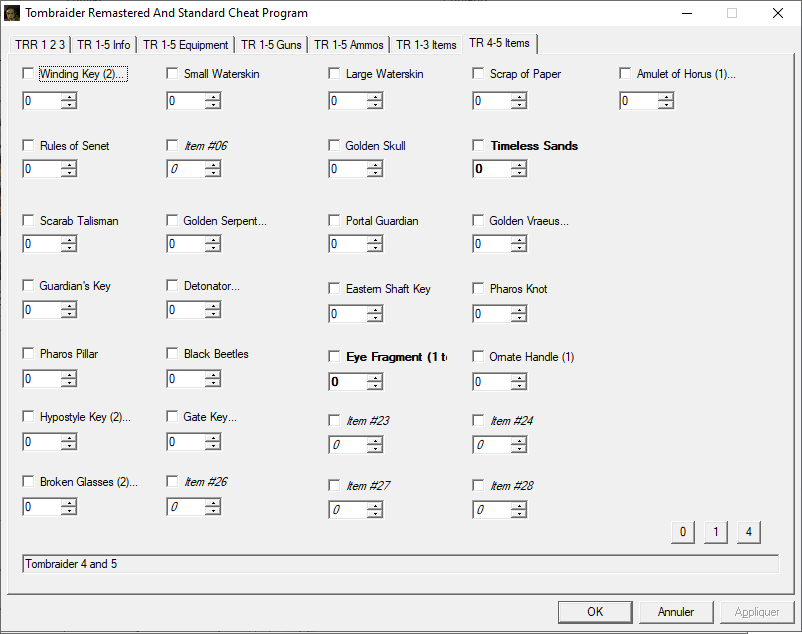Enable the Scrap of Paper checkbox
The width and height of the screenshot is (802, 634).
click(478, 74)
